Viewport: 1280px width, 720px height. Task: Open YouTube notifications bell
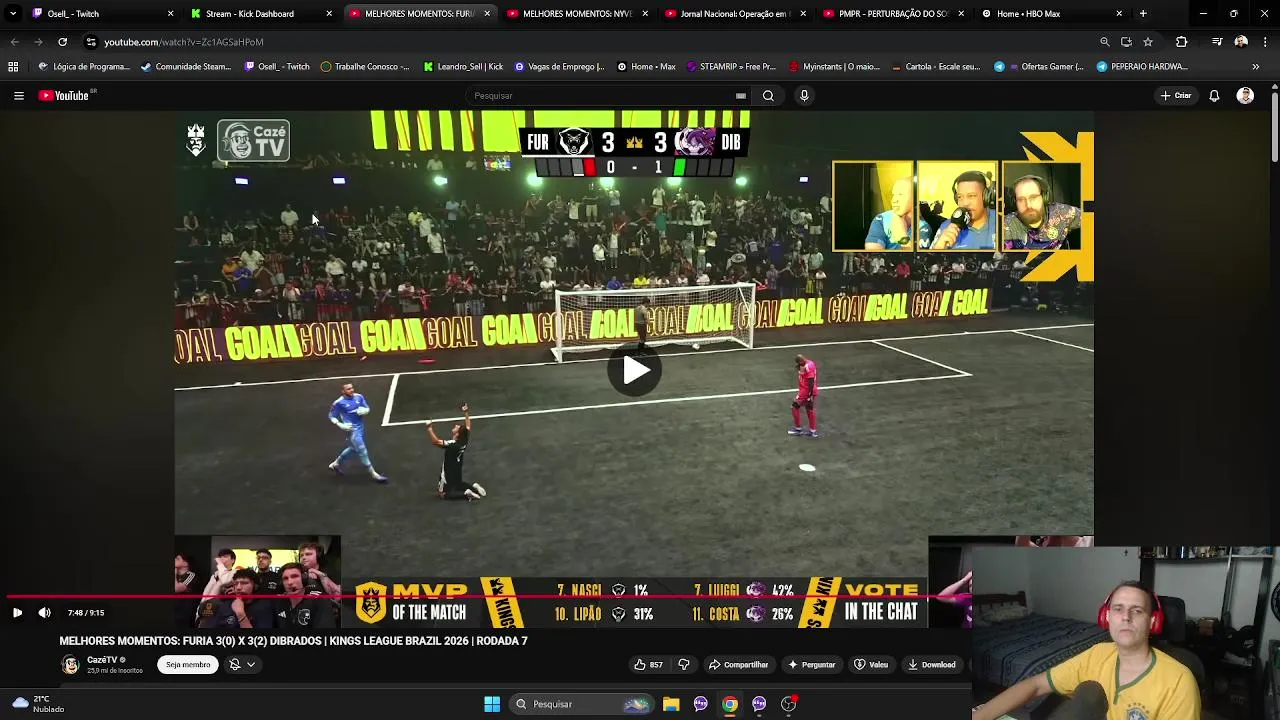click(x=1214, y=96)
